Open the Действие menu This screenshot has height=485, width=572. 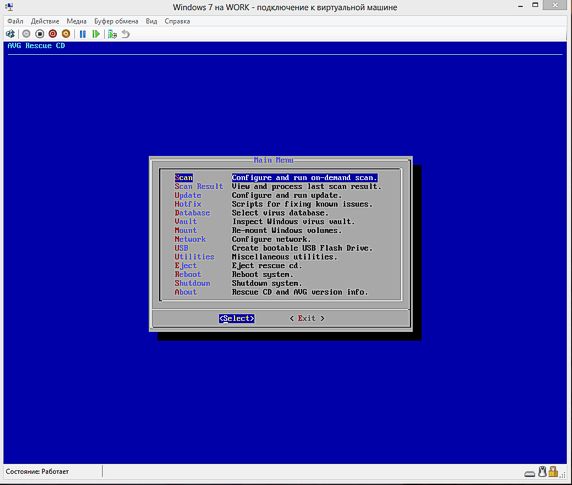click(45, 21)
